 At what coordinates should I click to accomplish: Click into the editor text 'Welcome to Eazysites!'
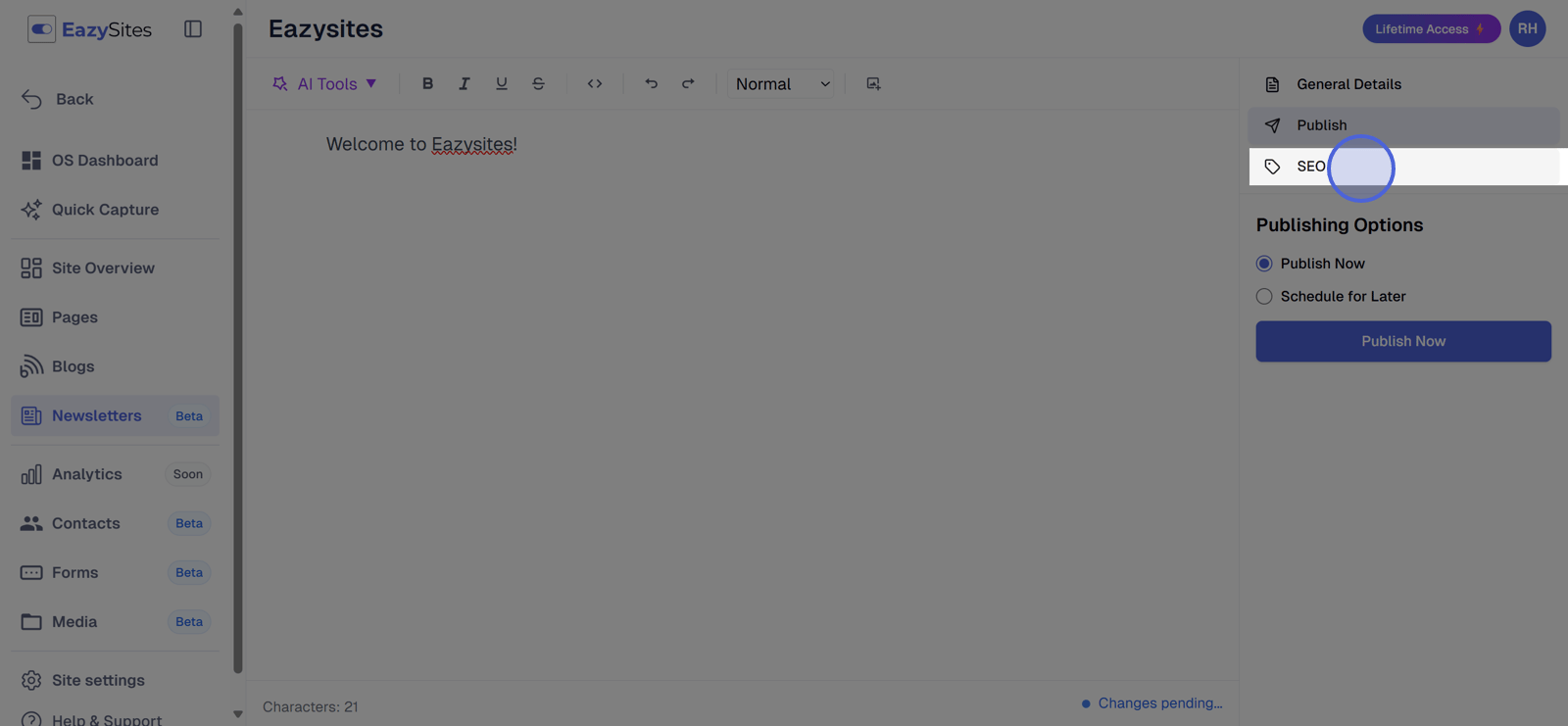(x=421, y=144)
